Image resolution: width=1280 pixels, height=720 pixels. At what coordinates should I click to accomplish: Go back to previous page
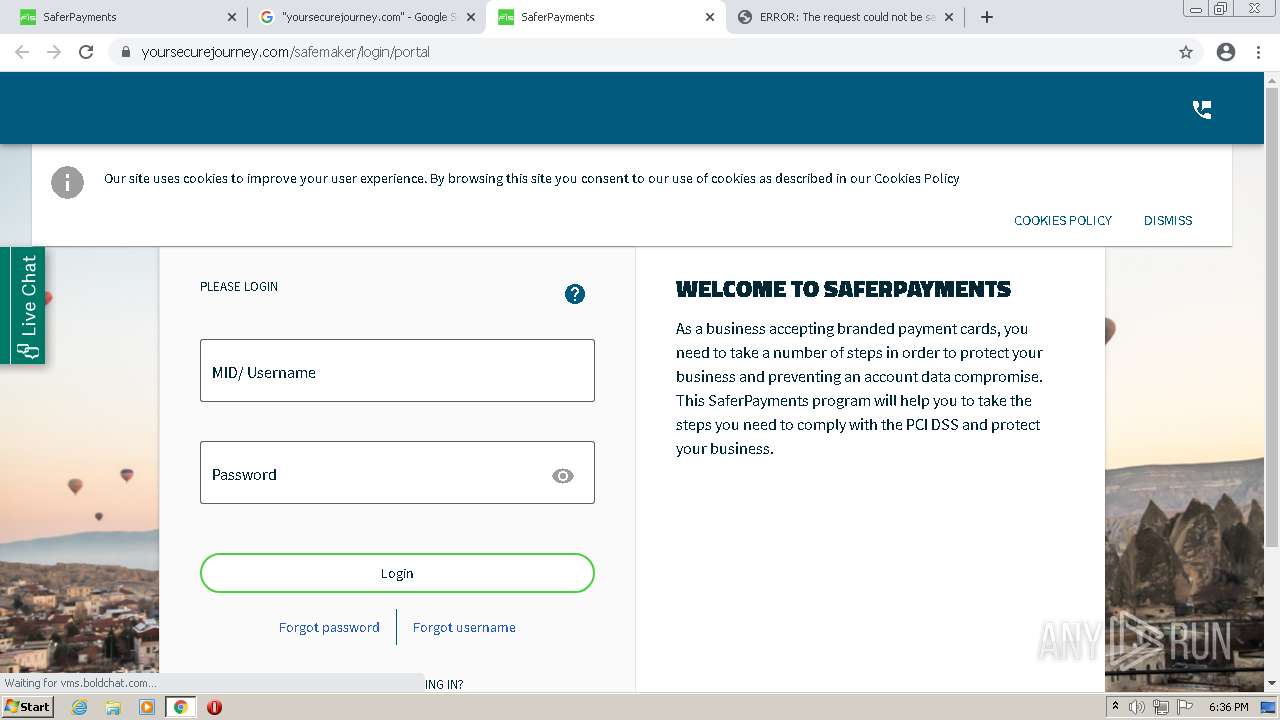(22, 52)
